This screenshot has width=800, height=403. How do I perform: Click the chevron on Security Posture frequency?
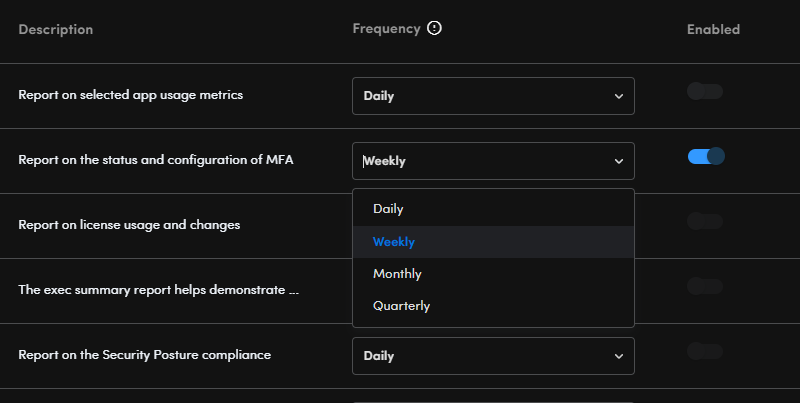tap(619, 356)
